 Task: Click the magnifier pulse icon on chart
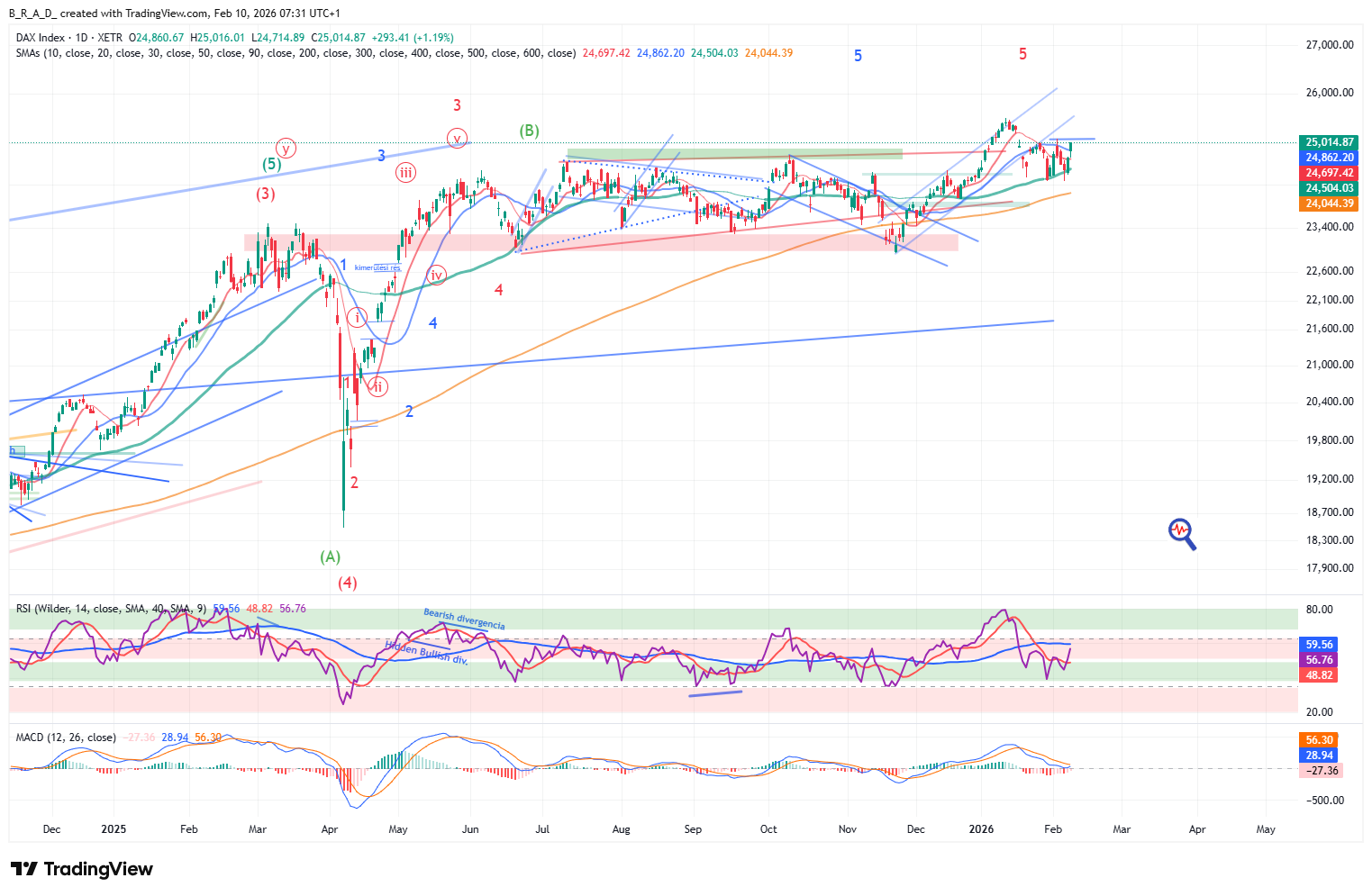(x=1182, y=533)
